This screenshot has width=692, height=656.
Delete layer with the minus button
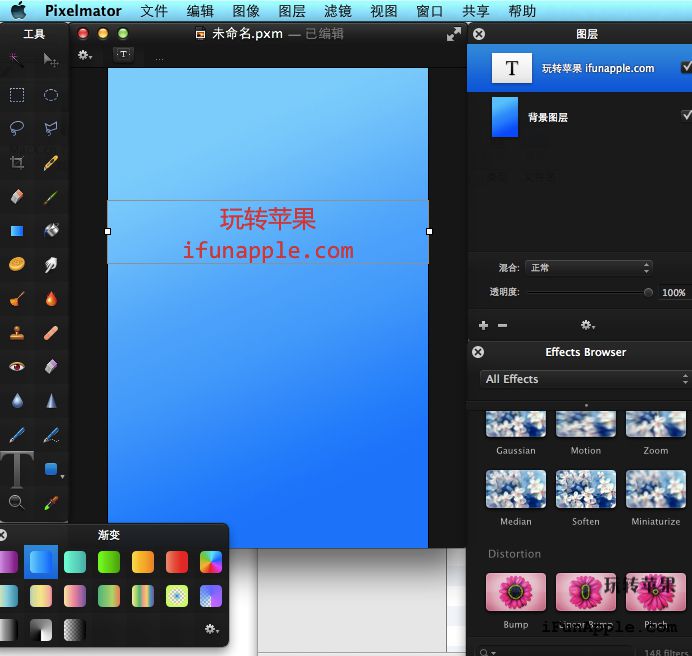point(502,325)
